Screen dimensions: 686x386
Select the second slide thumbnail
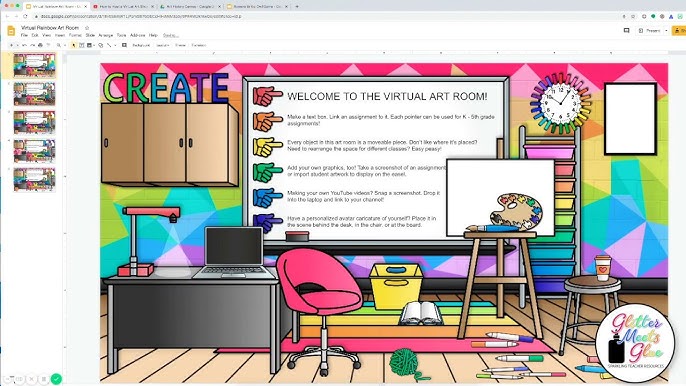(x=34, y=94)
